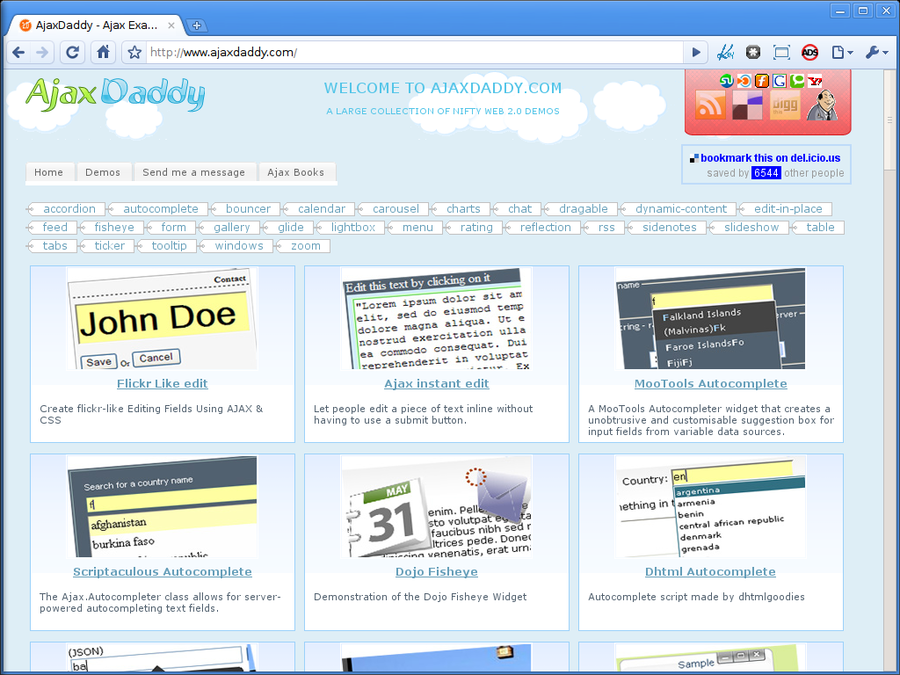900x675 pixels.
Task: Select the 'slideshow' tag
Action: click(x=748, y=227)
